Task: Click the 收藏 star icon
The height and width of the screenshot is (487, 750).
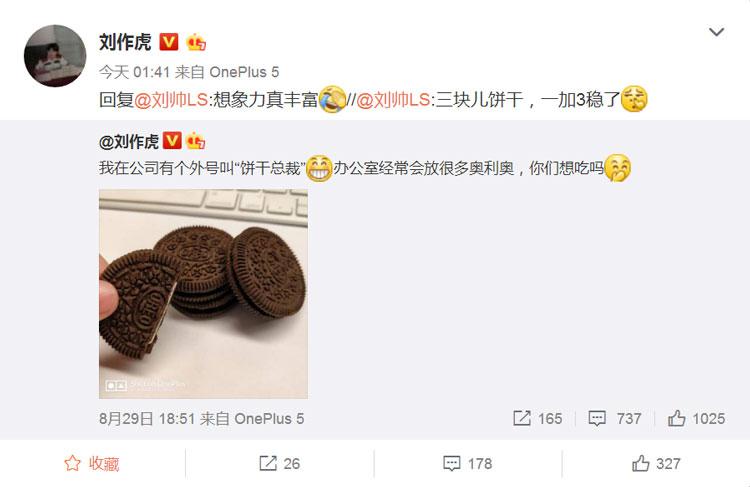Action: [73, 463]
